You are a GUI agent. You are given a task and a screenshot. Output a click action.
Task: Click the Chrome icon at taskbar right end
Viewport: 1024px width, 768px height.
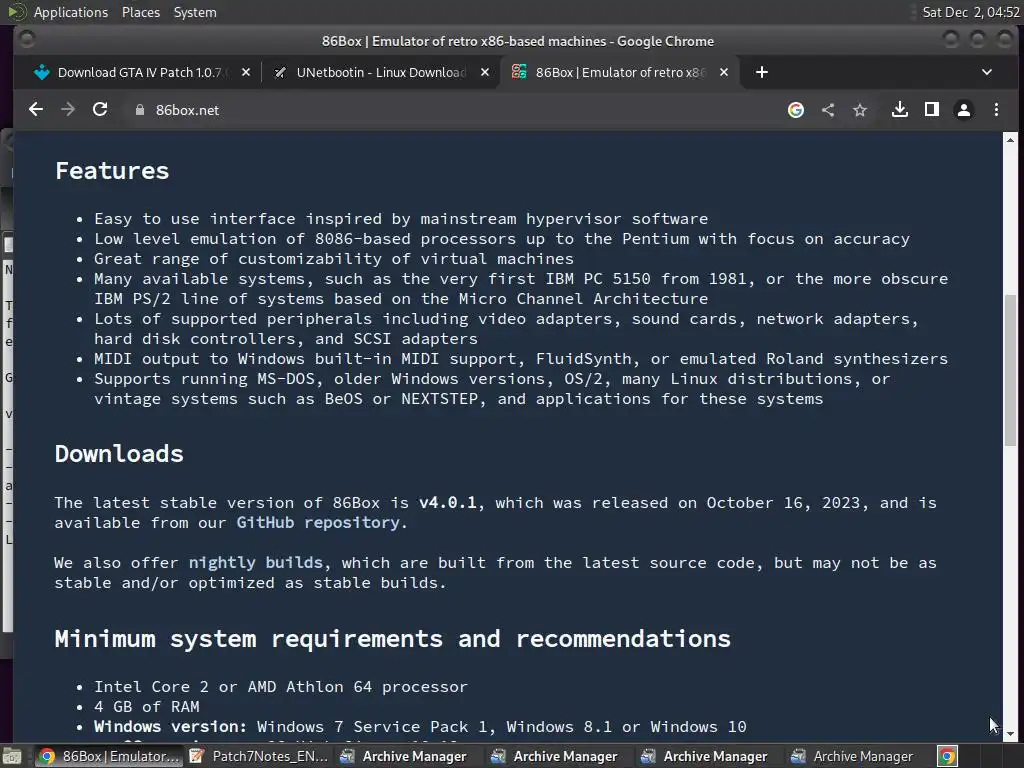coord(947,756)
